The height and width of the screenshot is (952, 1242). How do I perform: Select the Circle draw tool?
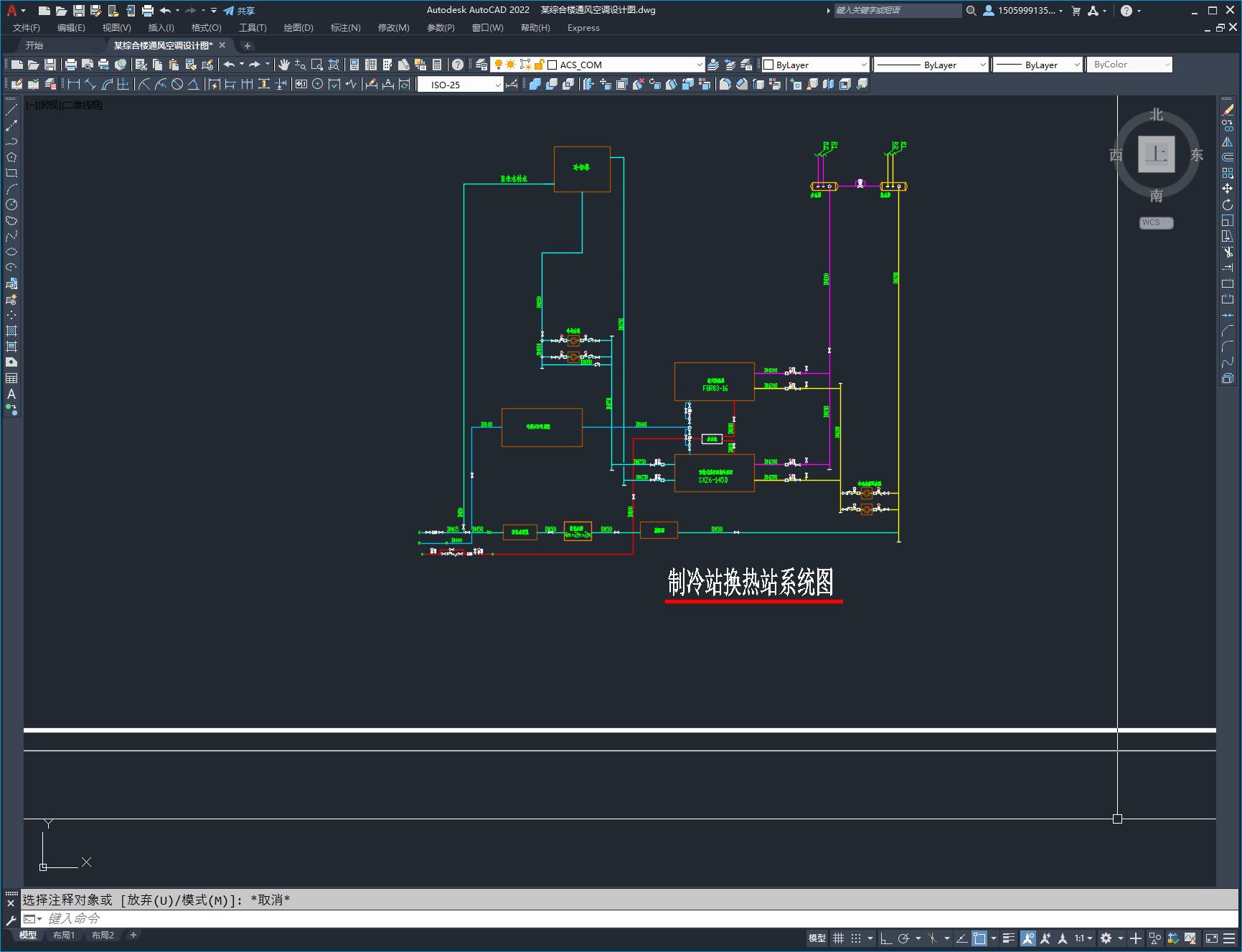[11, 204]
